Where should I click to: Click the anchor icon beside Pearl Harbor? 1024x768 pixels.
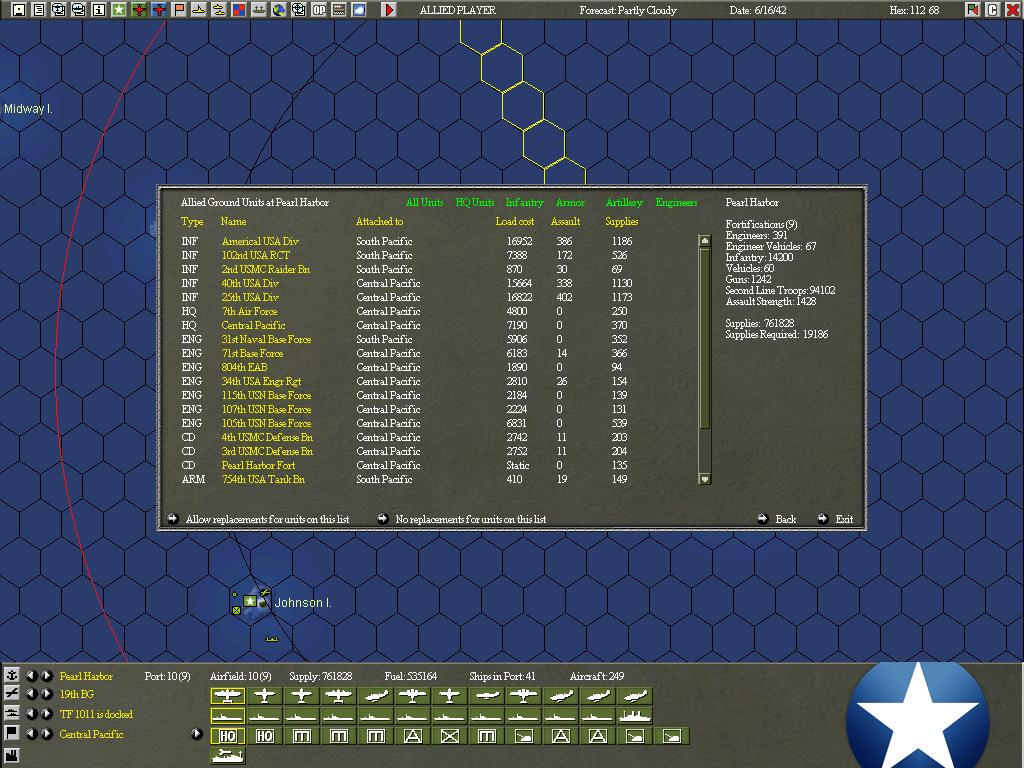point(12,675)
